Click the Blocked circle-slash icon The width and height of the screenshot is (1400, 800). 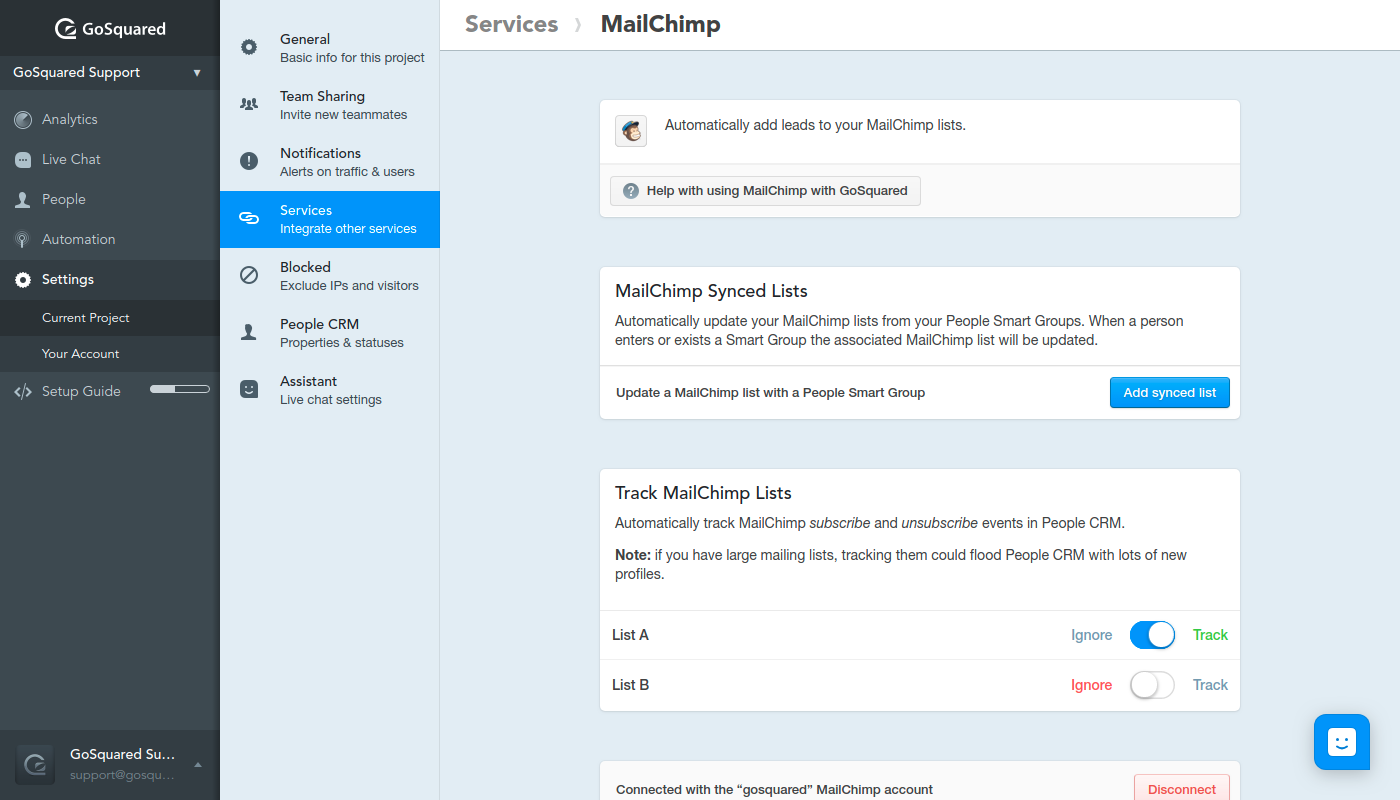coord(249,275)
